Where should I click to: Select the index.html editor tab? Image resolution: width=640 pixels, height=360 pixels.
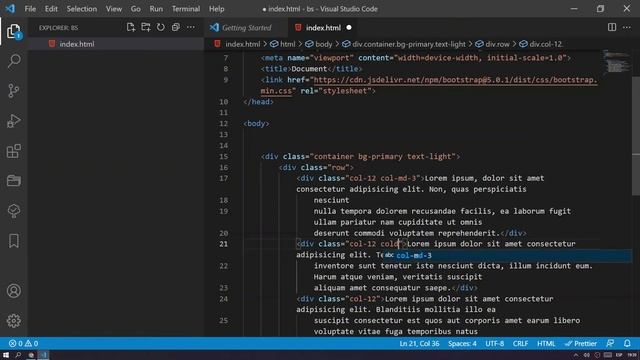point(323,27)
